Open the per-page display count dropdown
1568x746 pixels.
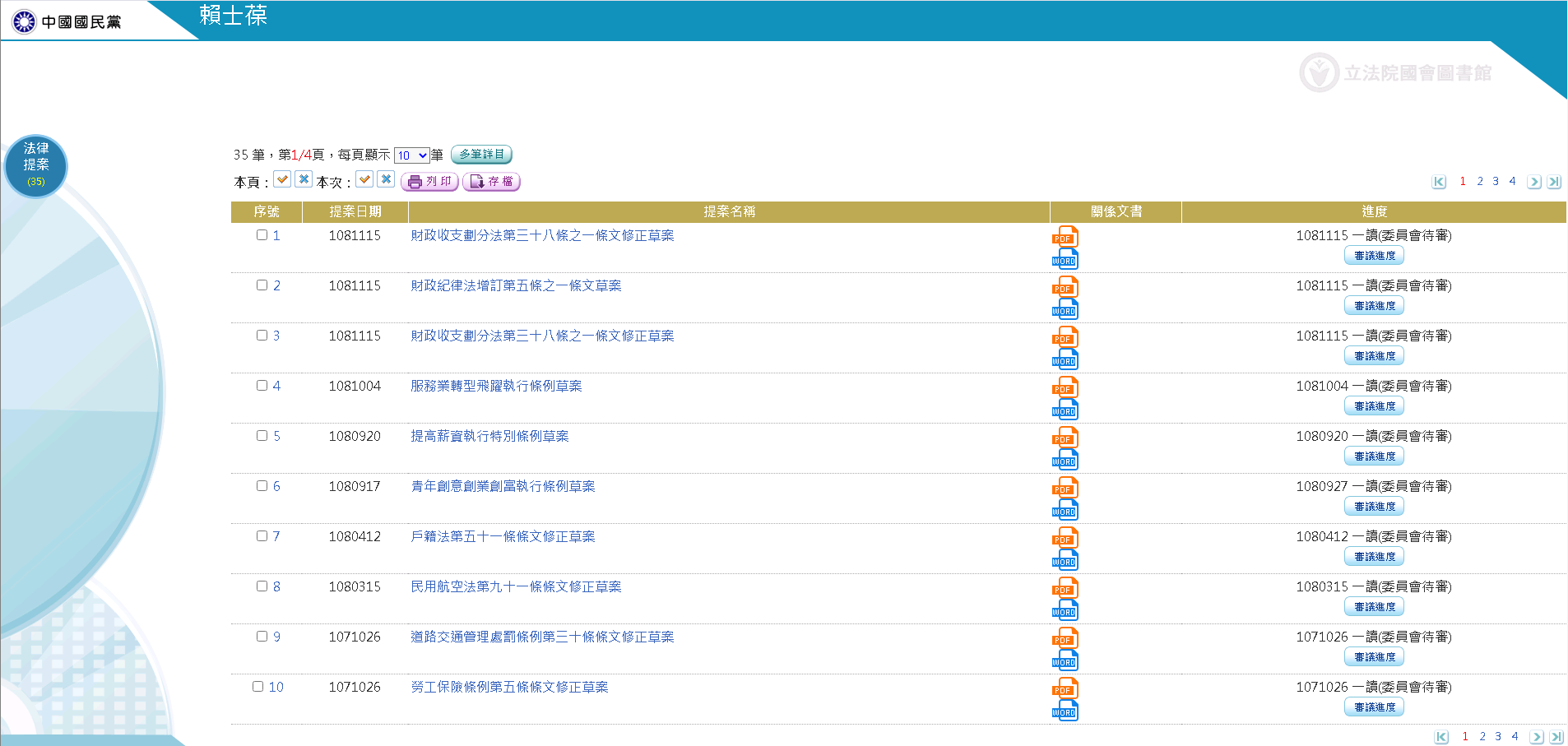click(411, 155)
